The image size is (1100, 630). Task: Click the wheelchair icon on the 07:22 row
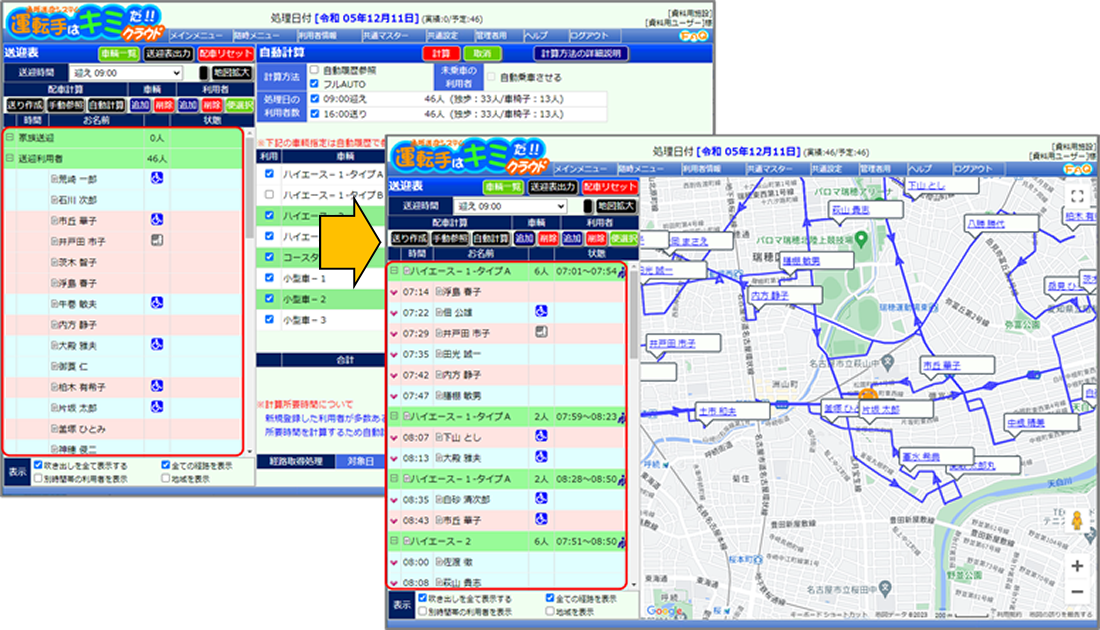[x=541, y=311]
